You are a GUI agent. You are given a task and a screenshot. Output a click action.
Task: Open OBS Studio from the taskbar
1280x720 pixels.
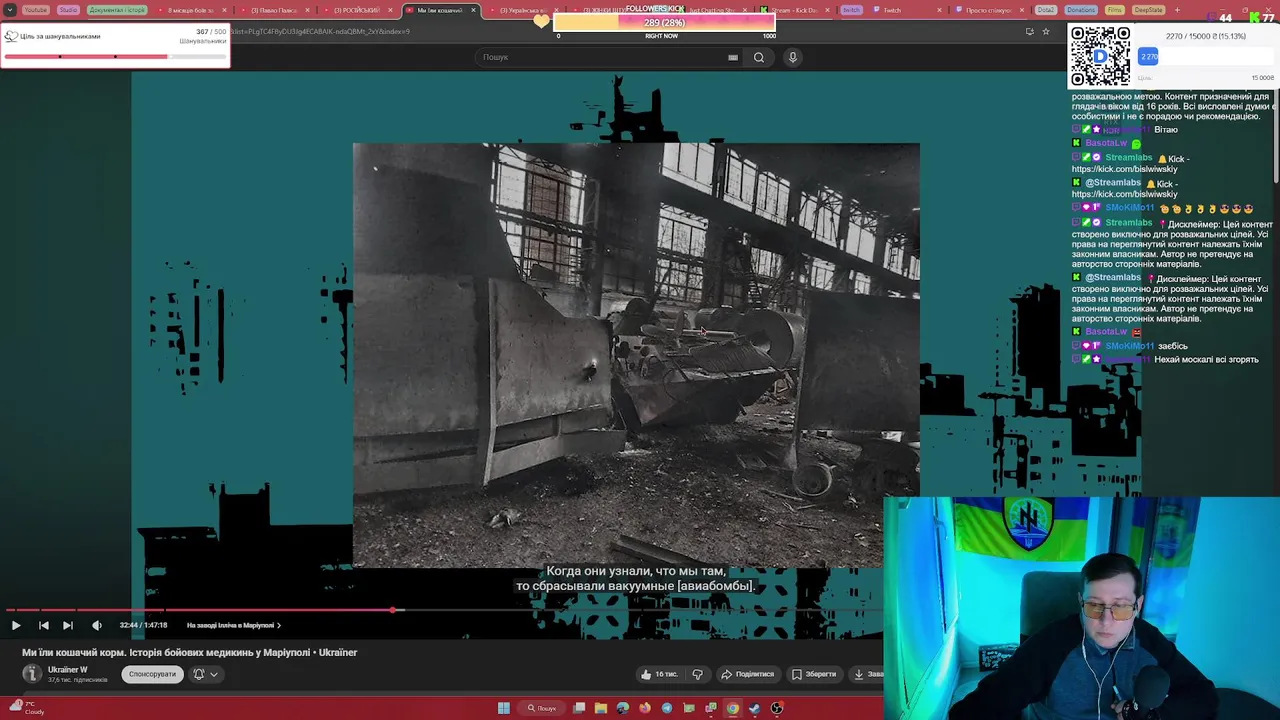click(x=777, y=708)
